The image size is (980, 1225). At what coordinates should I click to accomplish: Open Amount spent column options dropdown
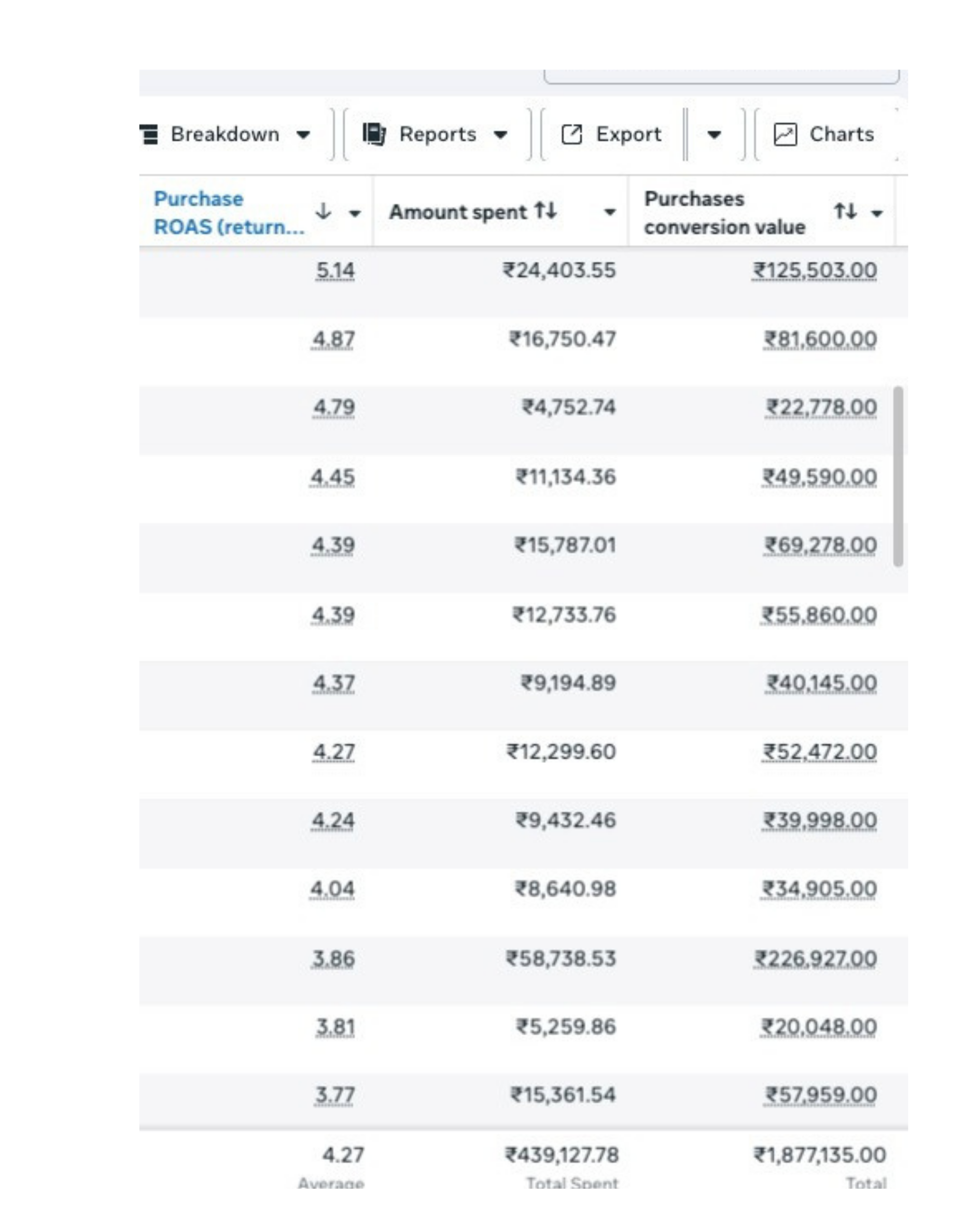tap(610, 213)
